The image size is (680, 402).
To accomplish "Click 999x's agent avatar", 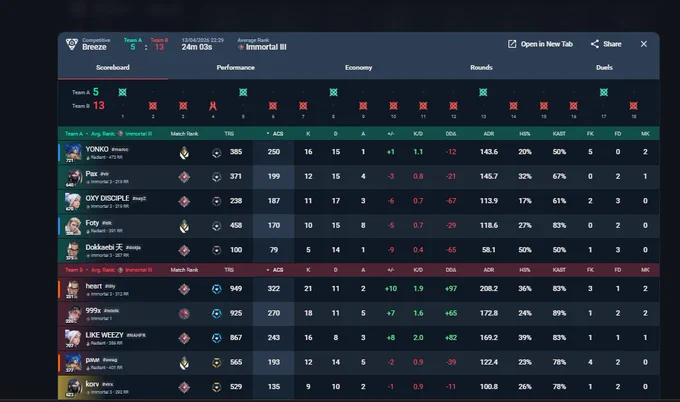I will click(x=73, y=314).
